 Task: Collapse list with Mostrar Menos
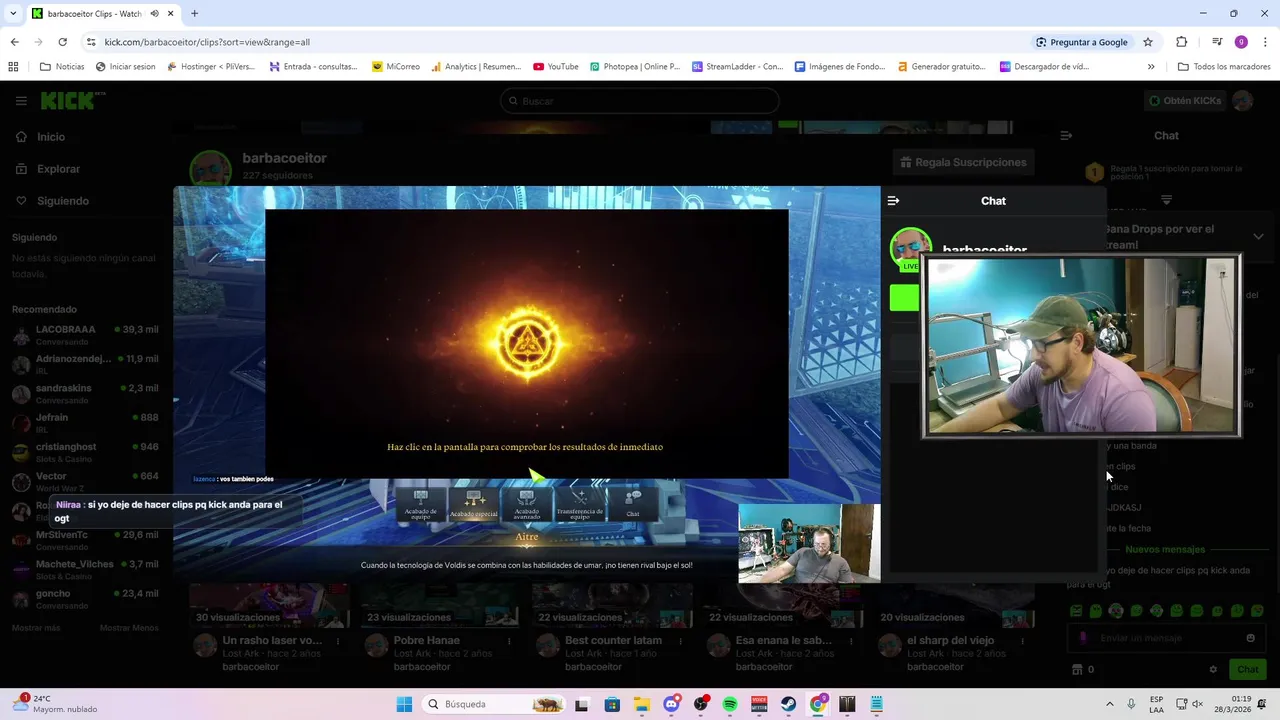pos(129,628)
